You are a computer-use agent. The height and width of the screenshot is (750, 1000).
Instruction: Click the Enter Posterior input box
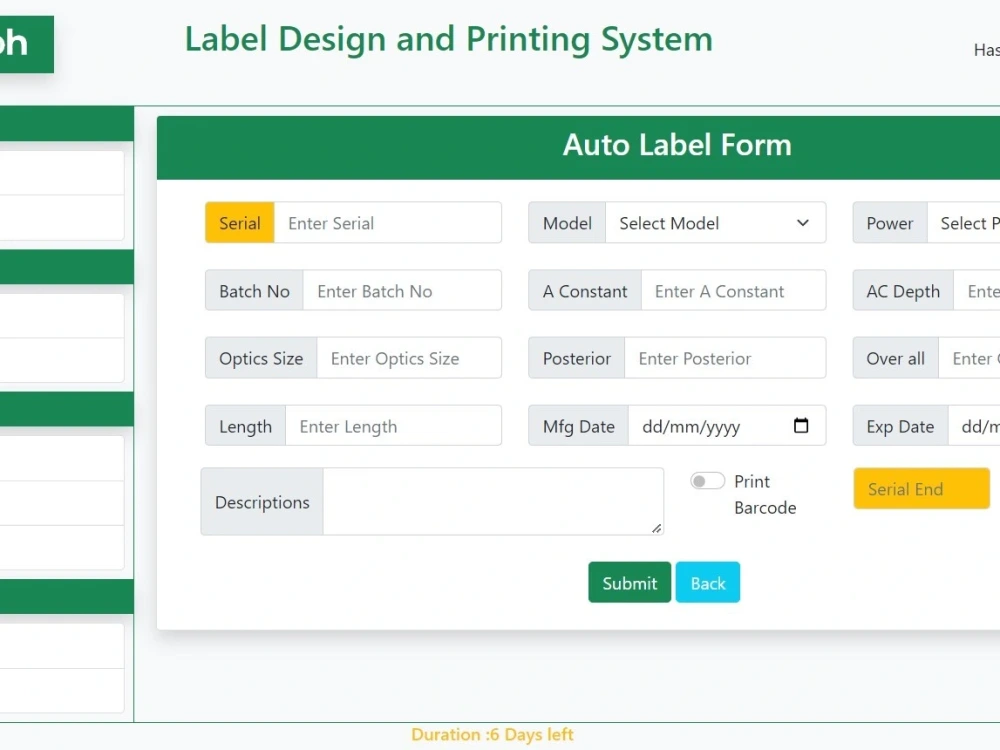click(726, 357)
